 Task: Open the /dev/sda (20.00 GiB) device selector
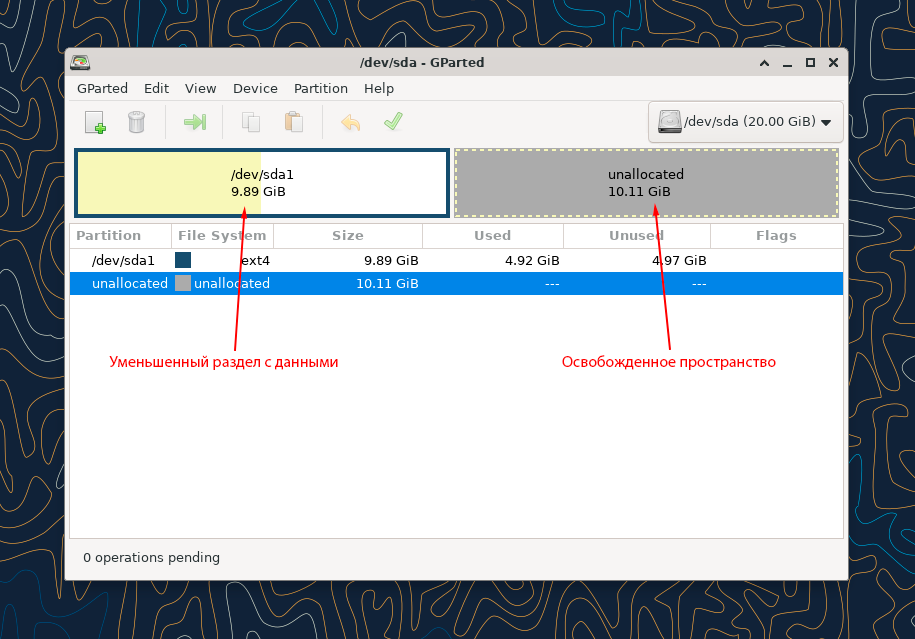(745, 122)
